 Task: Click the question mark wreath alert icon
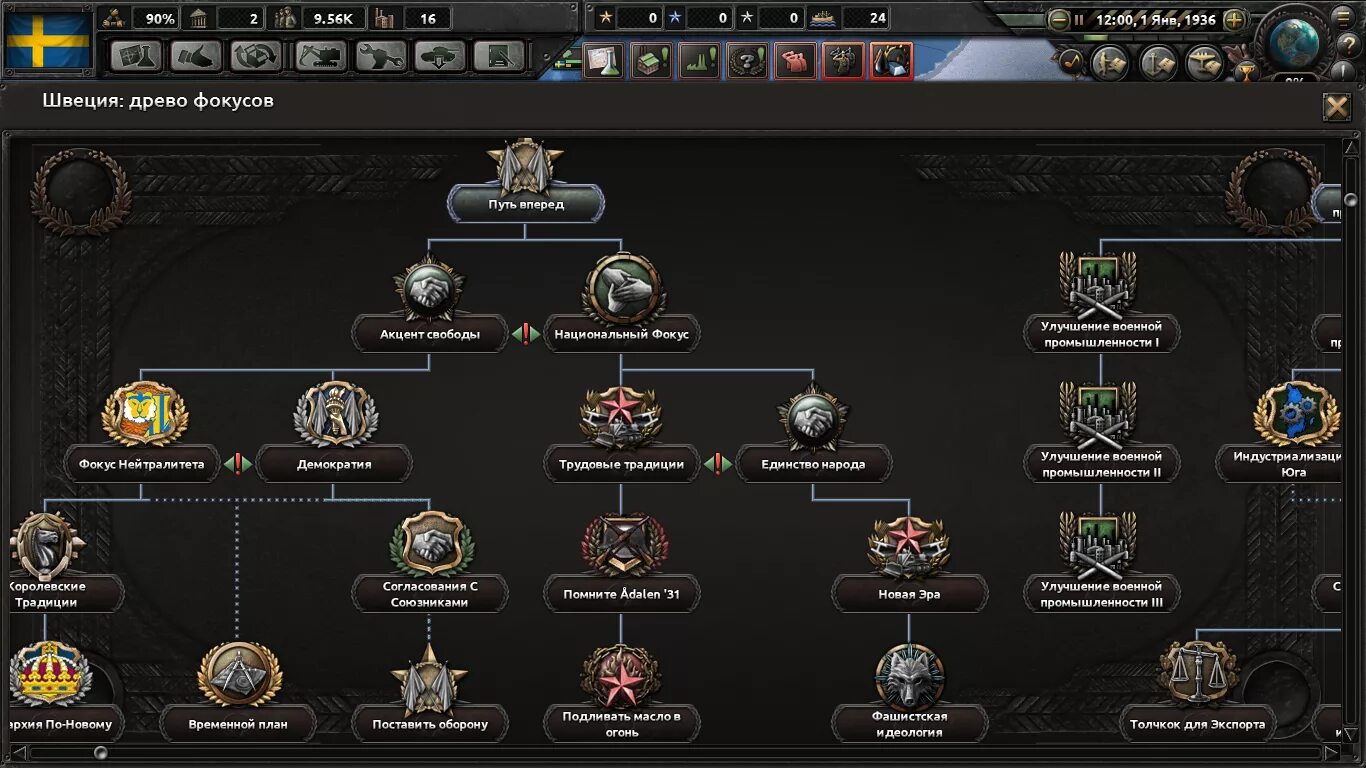point(747,61)
